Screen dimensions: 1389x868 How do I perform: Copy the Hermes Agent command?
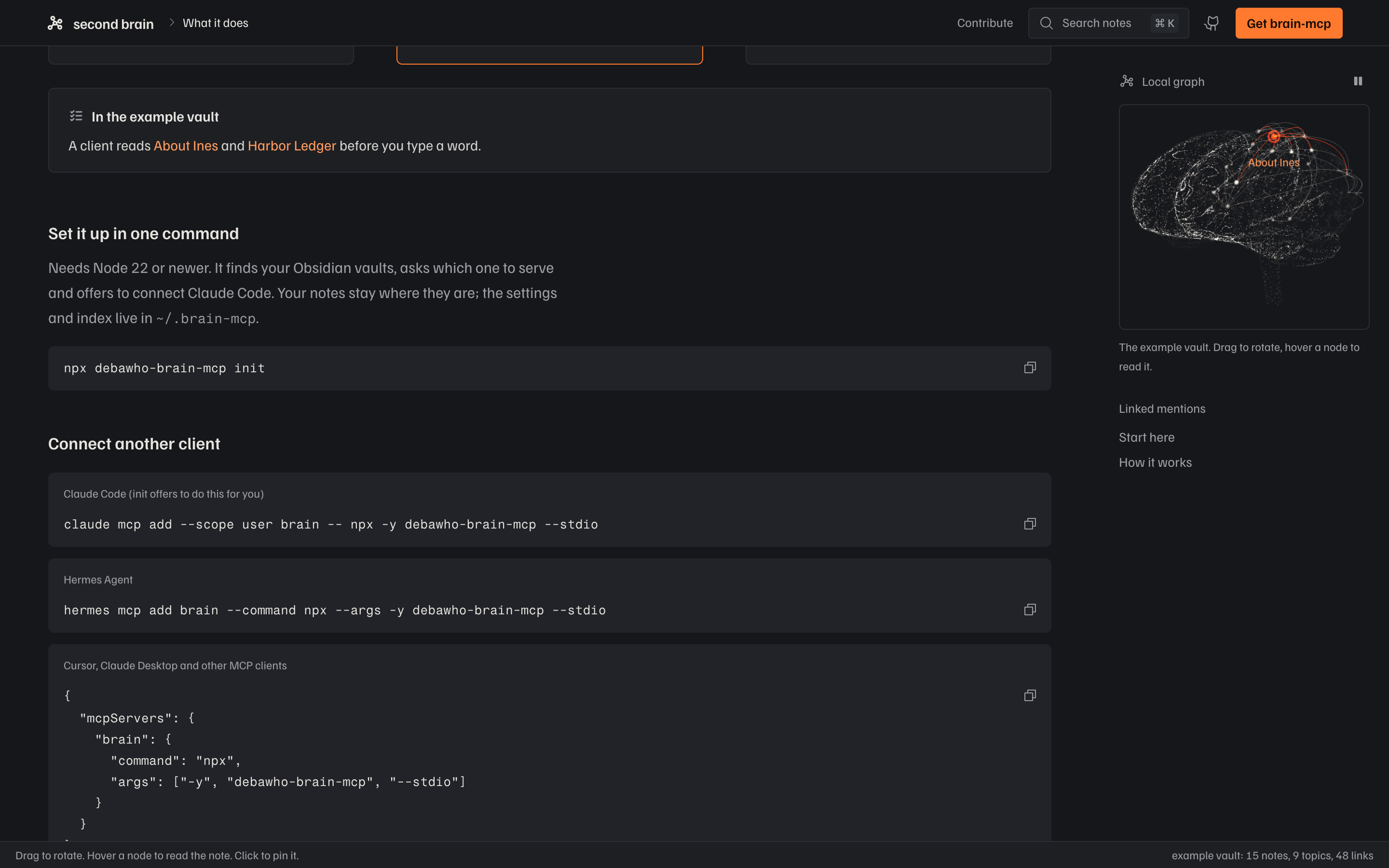(1030, 610)
